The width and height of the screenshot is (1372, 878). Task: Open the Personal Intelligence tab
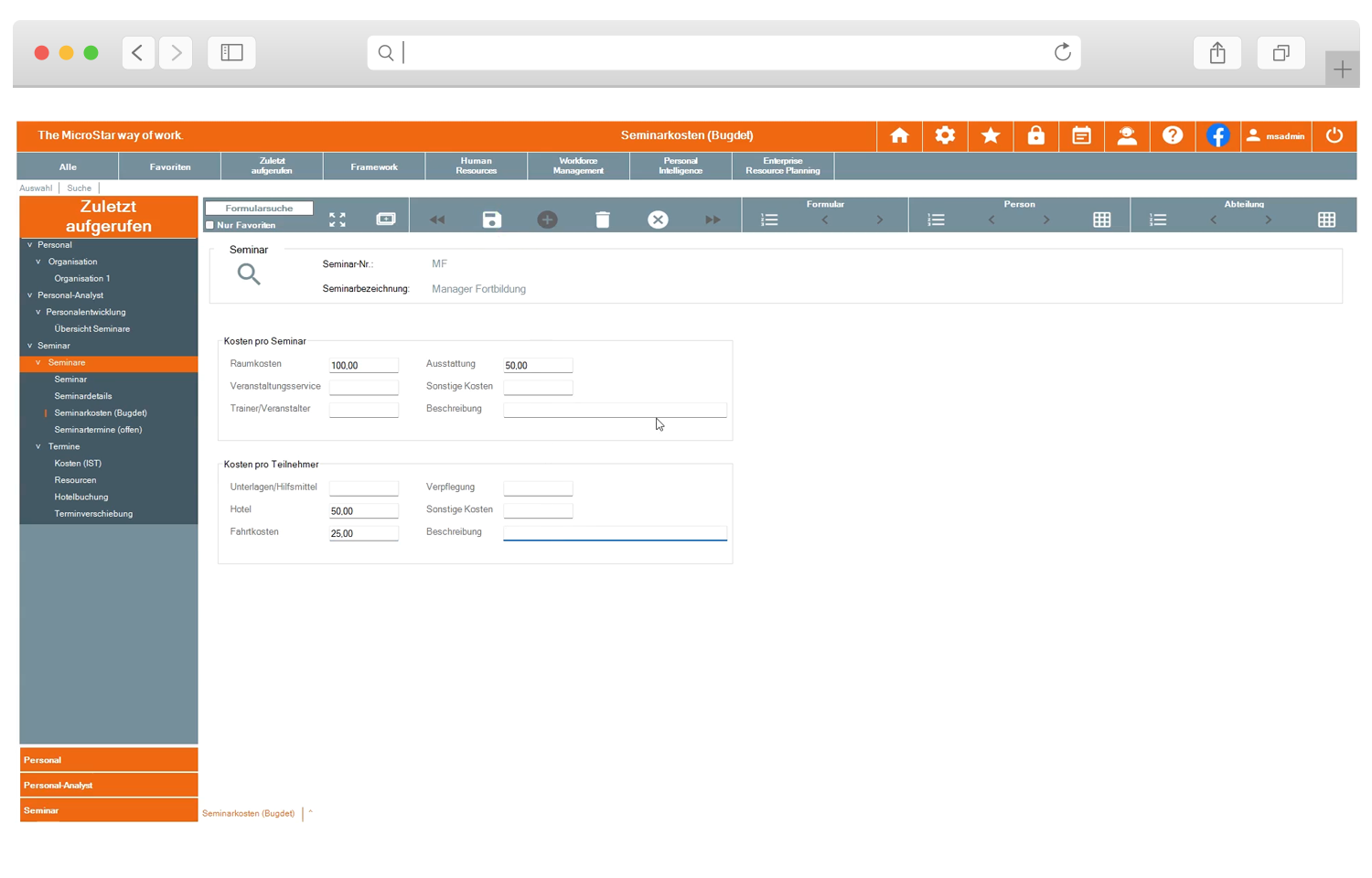point(681,166)
